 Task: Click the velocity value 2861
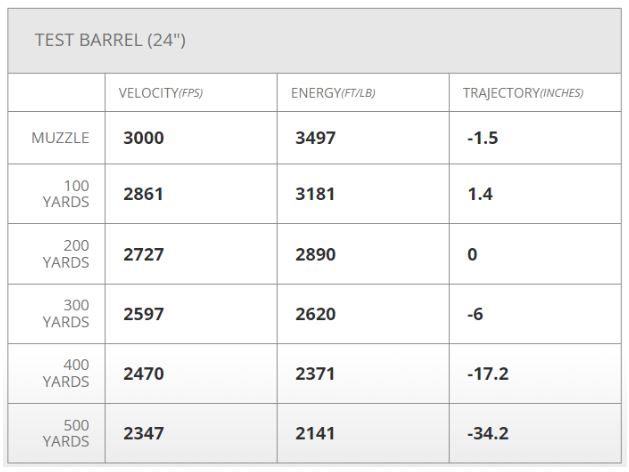coord(143,194)
